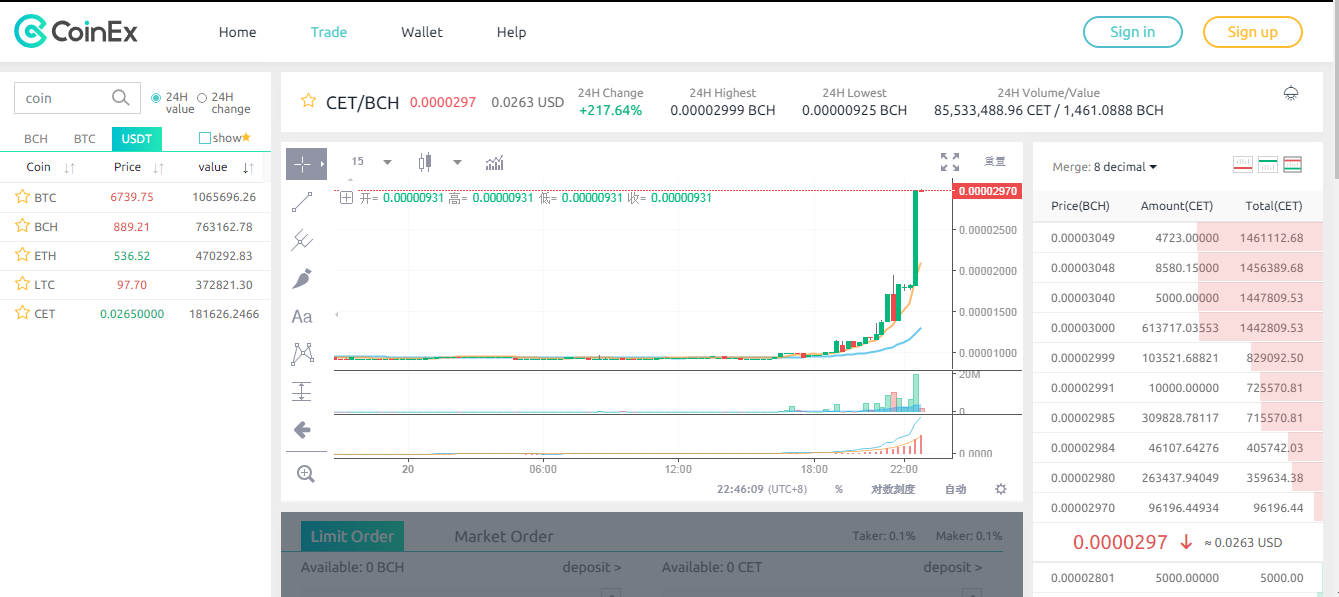
Task: Click the Sign up button
Action: (1253, 32)
